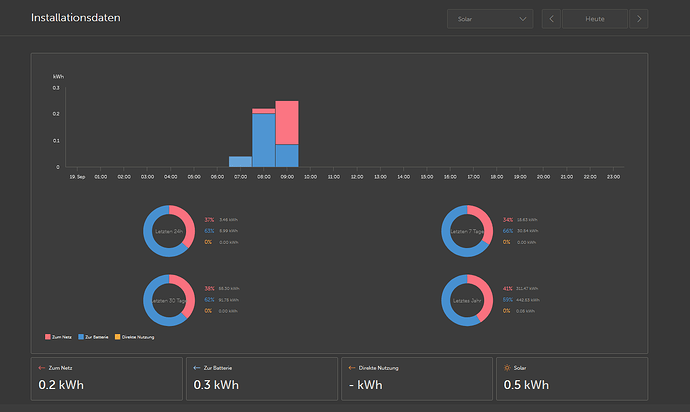The image size is (690, 412).
Task: Click the red Zum Netz arrow icon in its card
Action: click(x=42, y=368)
